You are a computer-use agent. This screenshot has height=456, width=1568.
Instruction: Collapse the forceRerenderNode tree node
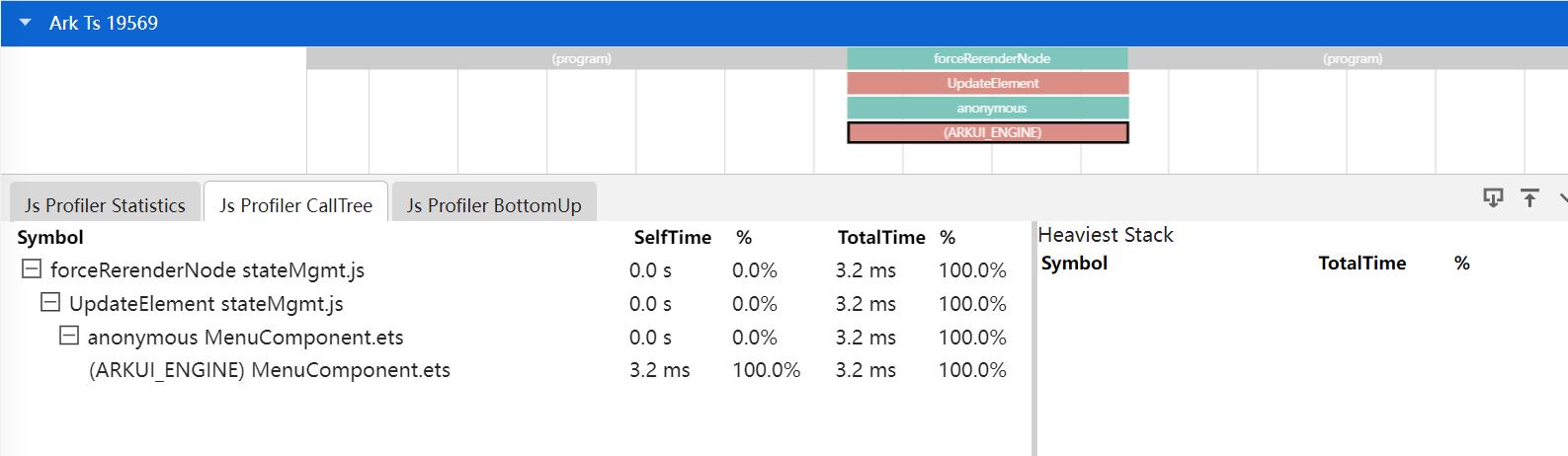[32, 269]
